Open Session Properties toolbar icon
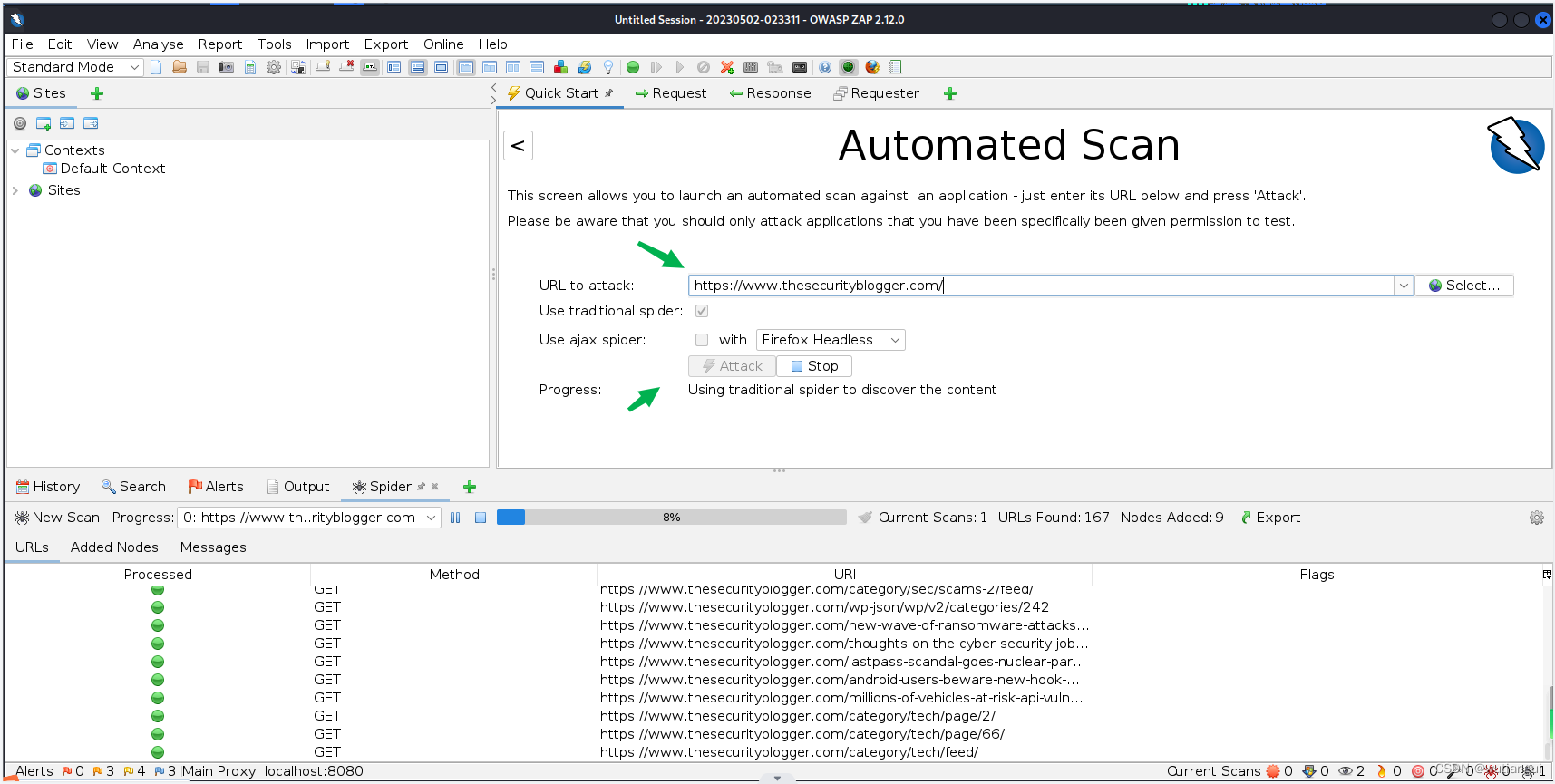Image resolution: width=1555 pixels, height=784 pixels. click(x=250, y=67)
